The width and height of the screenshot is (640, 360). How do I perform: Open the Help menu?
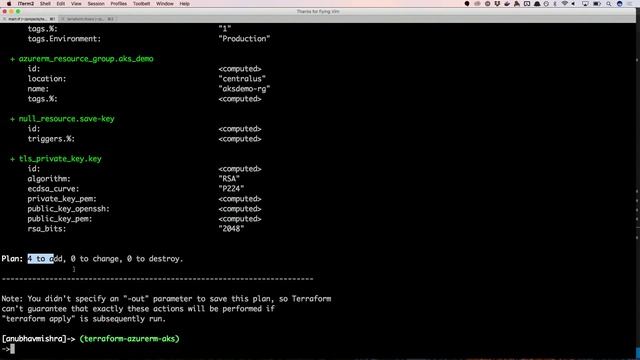click(x=184, y=4)
